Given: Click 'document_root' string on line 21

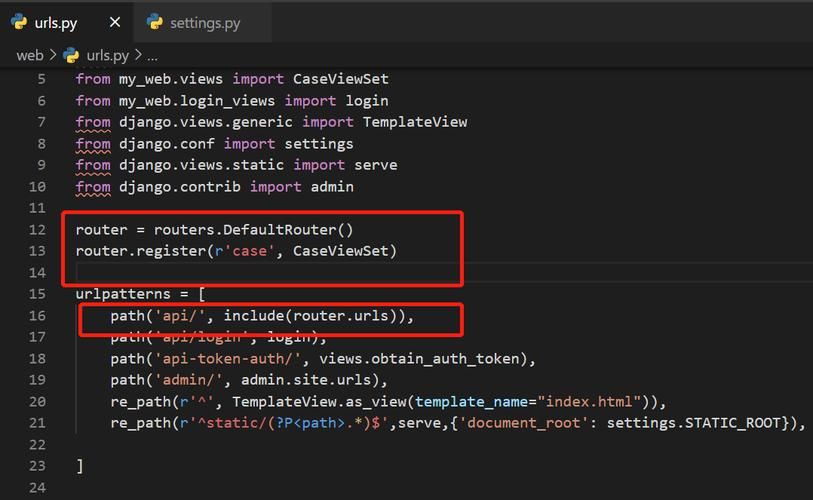Looking at the screenshot, I should click(524, 423).
